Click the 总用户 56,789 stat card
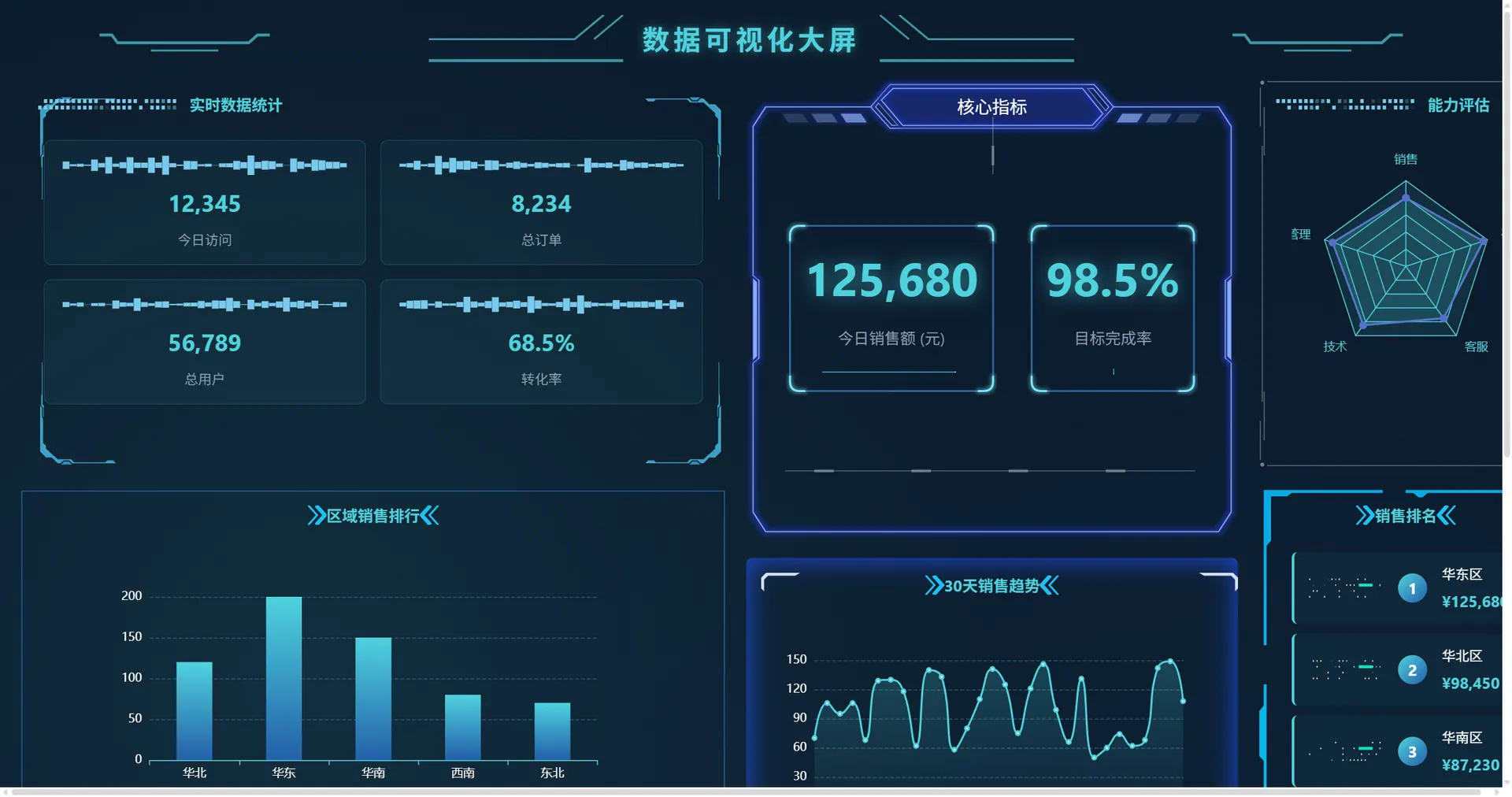The image size is (1512, 797). coord(205,342)
